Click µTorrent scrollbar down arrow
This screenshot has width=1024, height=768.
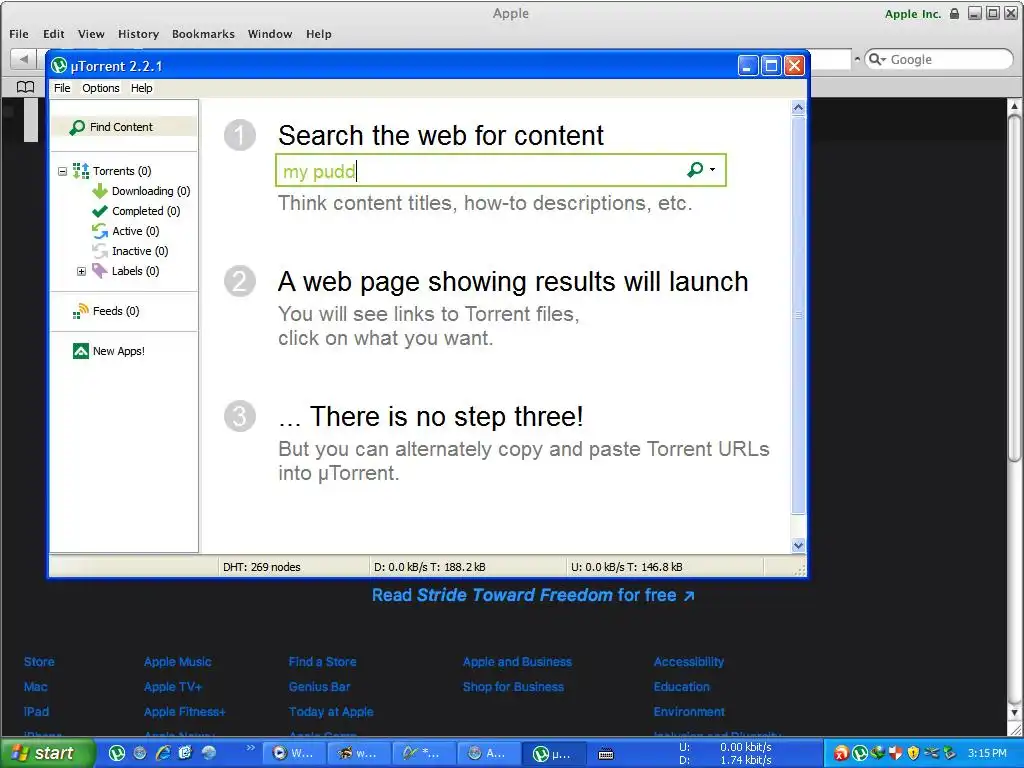(798, 545)
